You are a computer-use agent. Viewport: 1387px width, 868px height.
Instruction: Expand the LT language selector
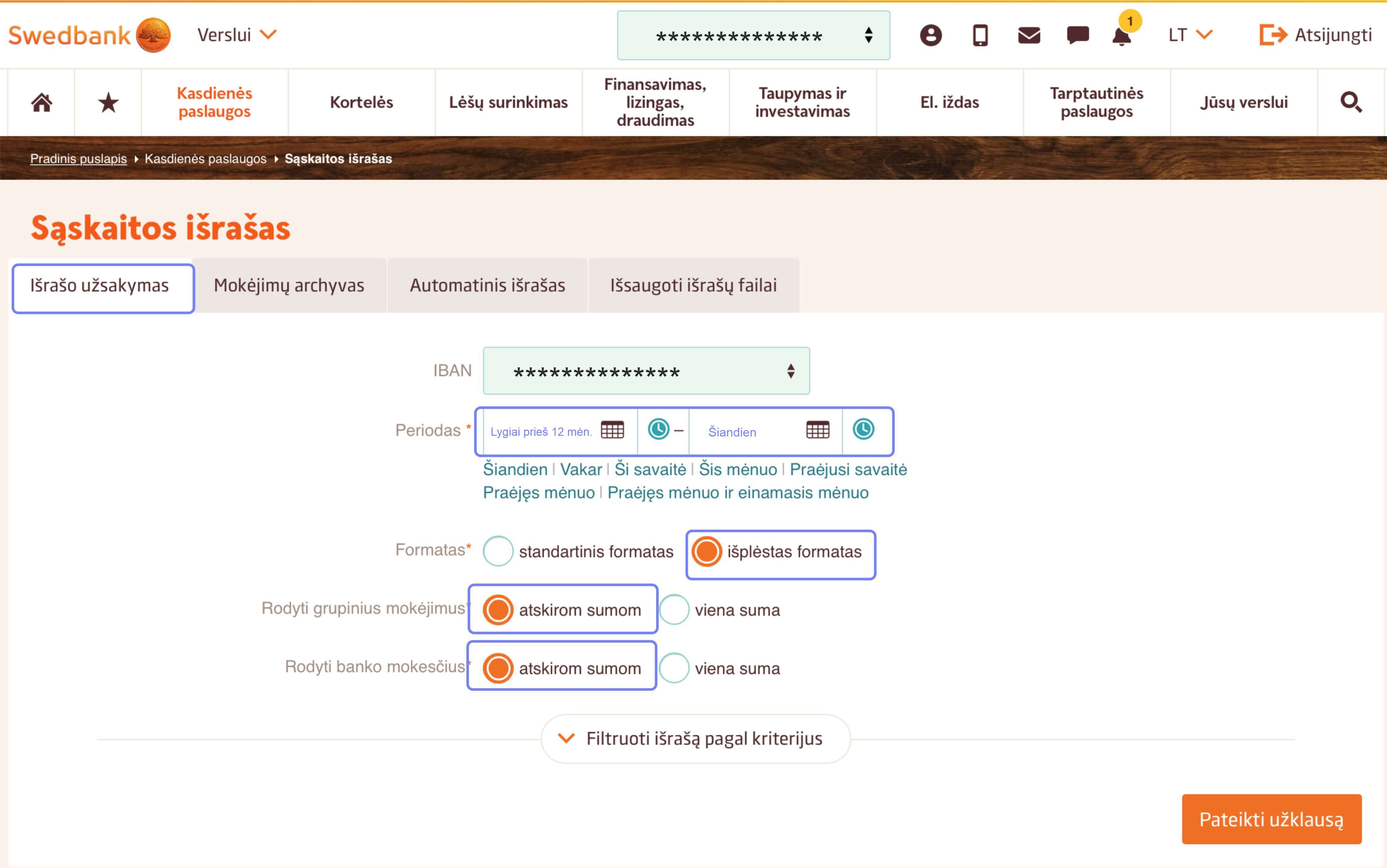1189,35
